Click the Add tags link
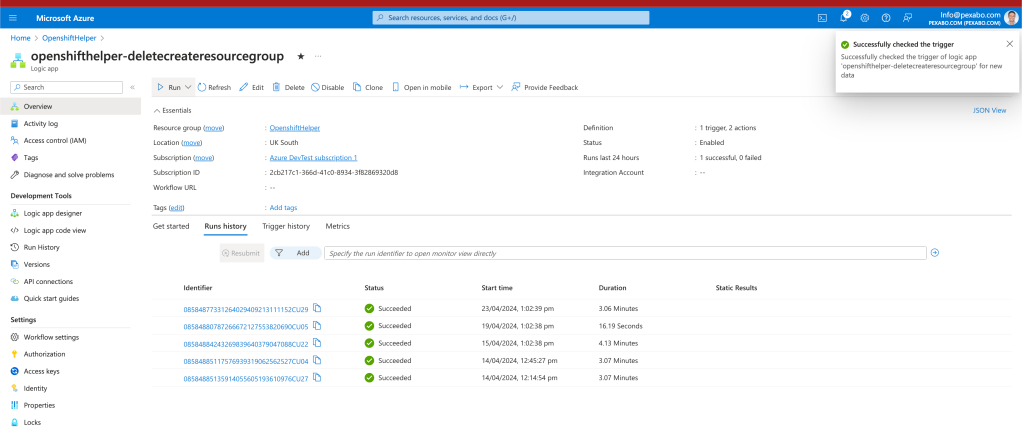The width and height of the screenshot is (1022, 439). (284, 208)
